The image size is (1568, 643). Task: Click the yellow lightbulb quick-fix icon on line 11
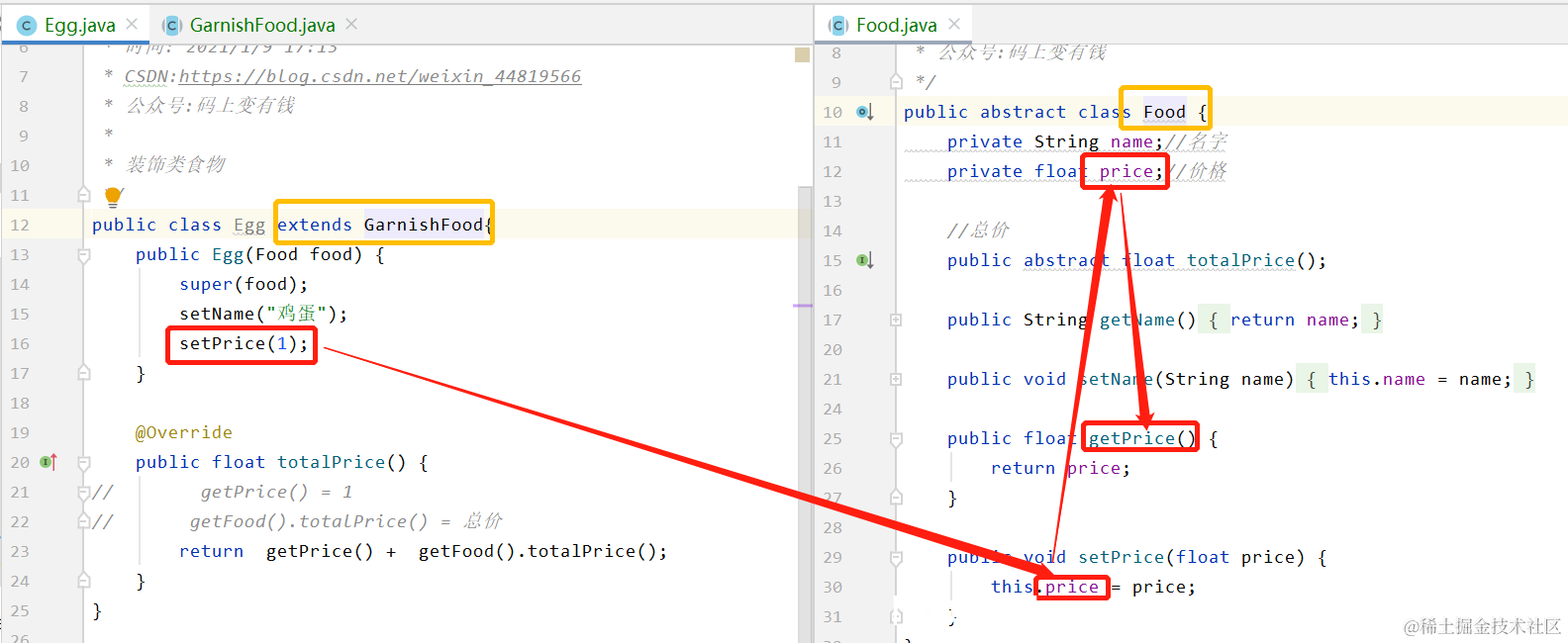[113, 196]
